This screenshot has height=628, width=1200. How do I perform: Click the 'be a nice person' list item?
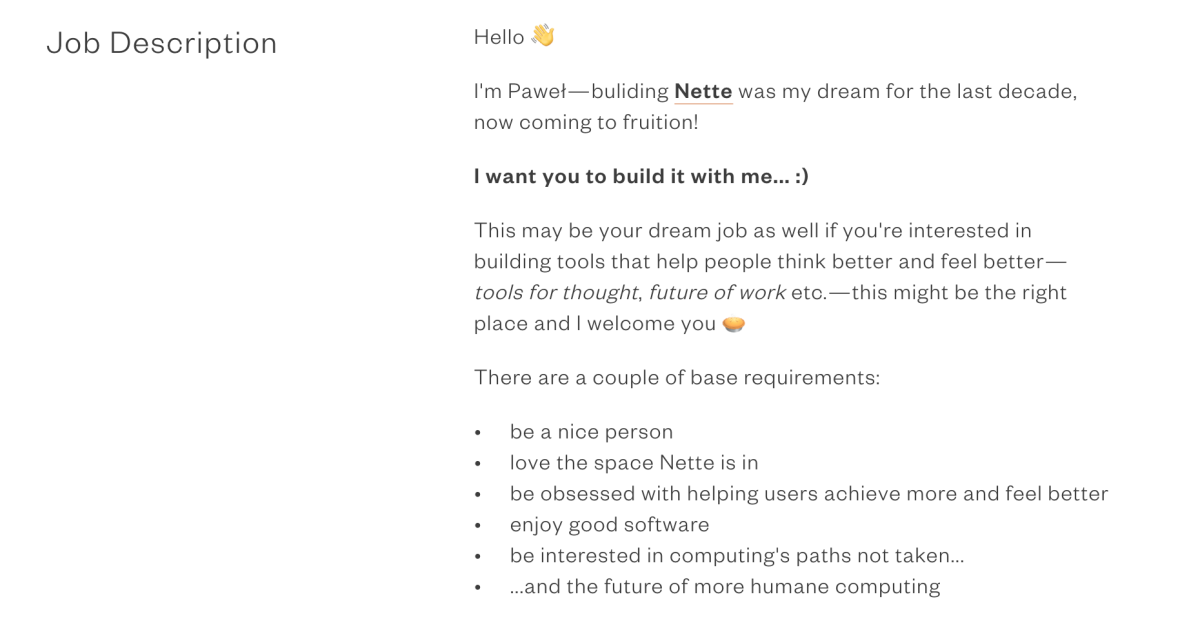(591, 432)
